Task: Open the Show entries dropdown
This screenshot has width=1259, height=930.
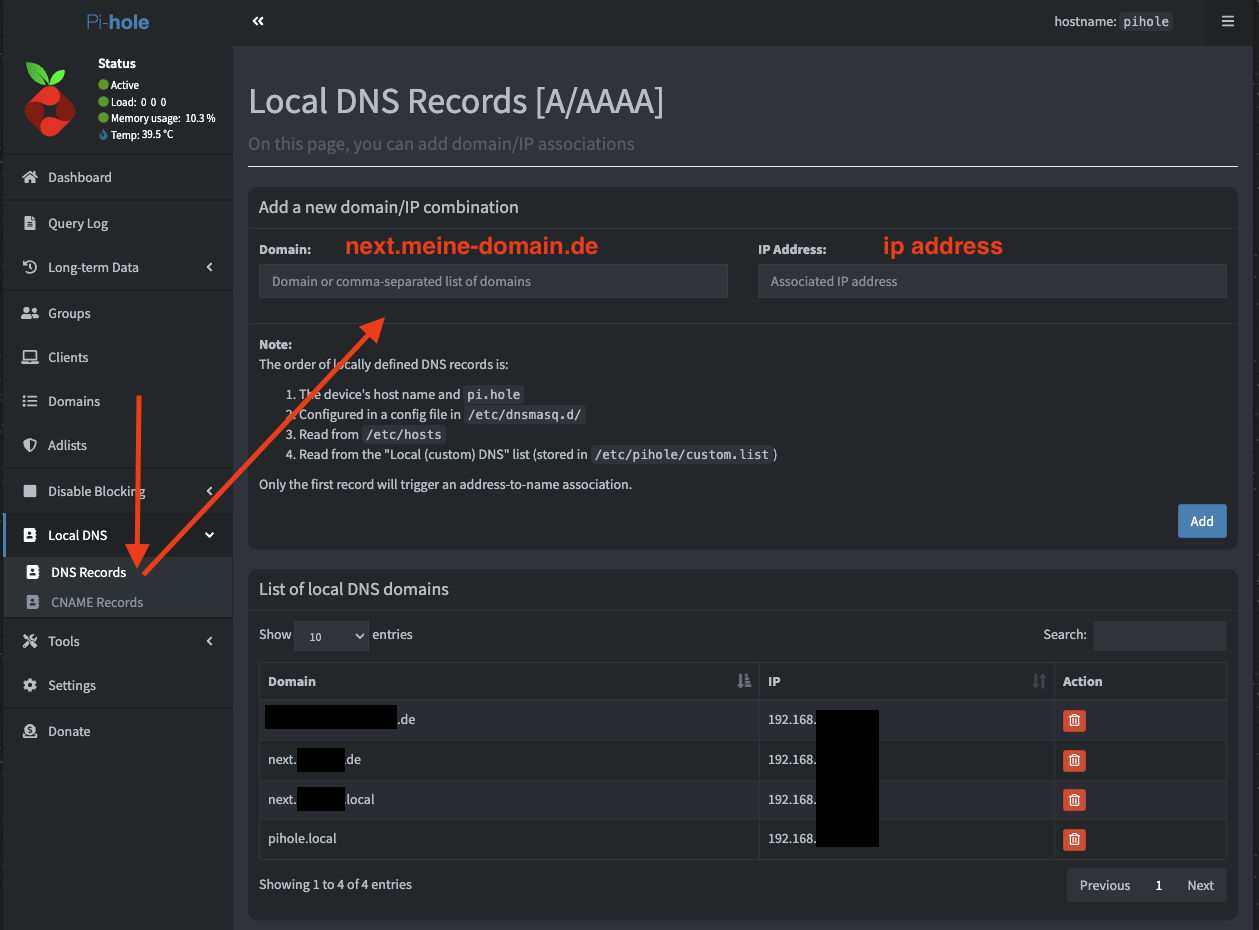Action: tap(330, 635)
